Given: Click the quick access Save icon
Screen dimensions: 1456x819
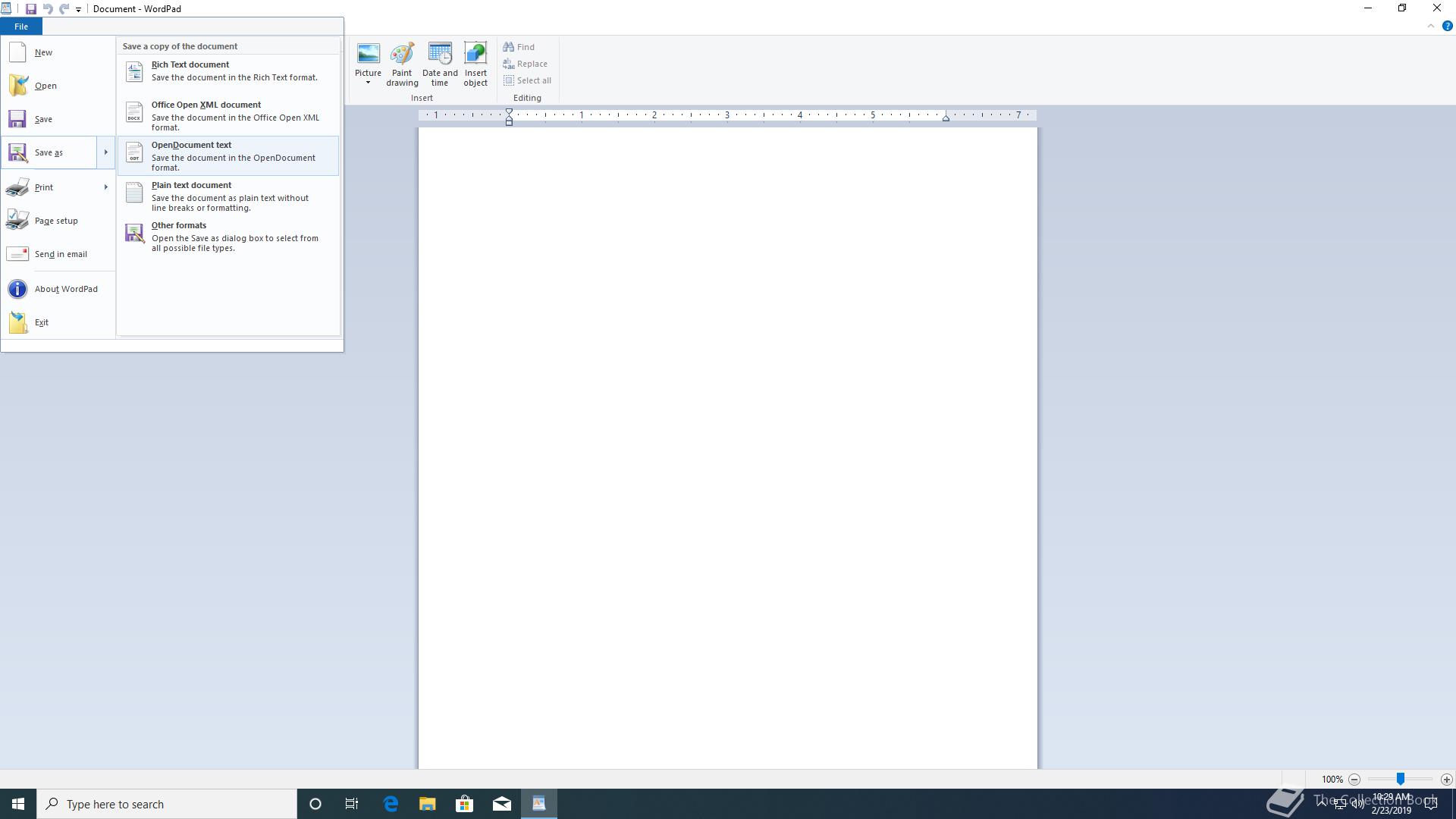Looking at the screenshot, I should (31, 9).
